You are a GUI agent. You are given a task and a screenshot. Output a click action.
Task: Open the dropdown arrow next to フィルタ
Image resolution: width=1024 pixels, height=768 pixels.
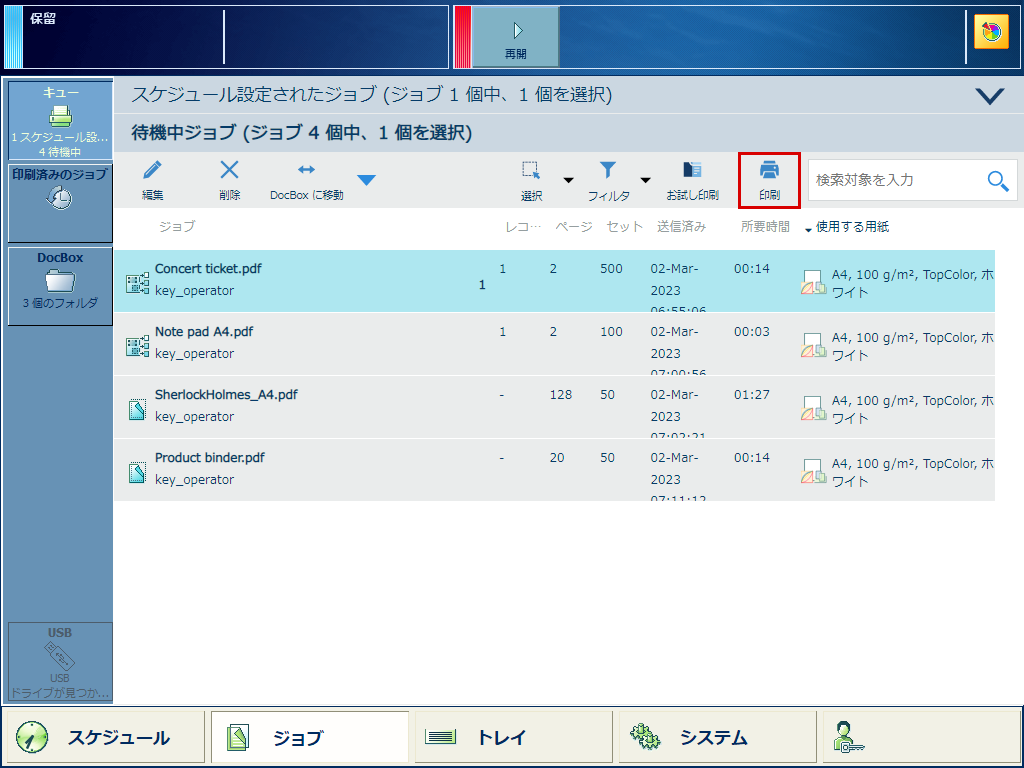tap(645, 180)
